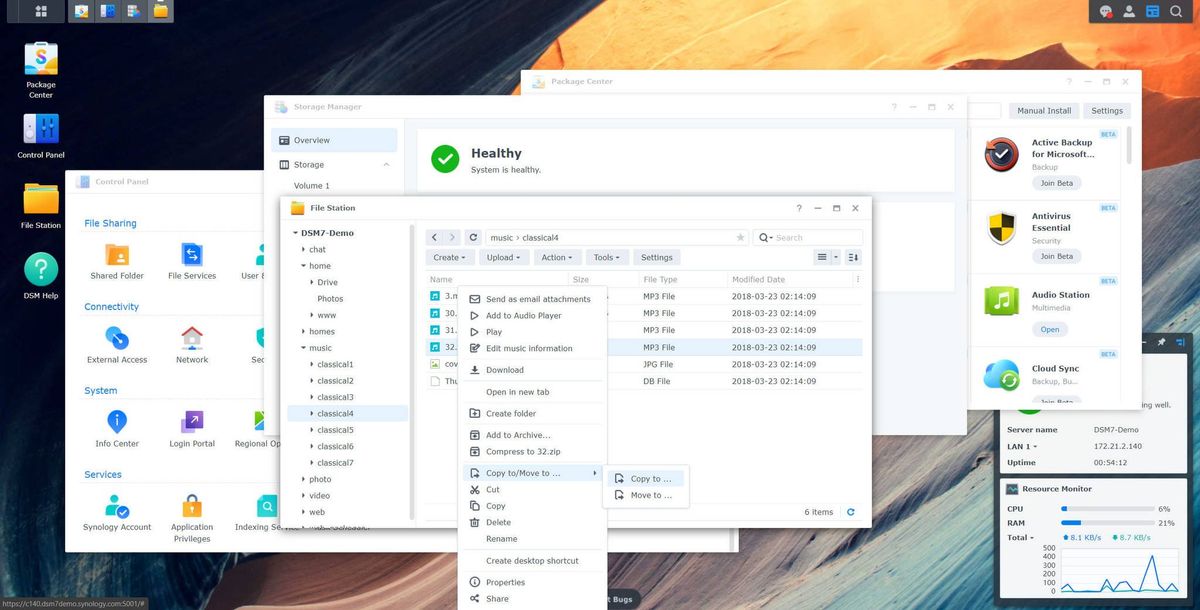Choose Add to Audio Player menu item
Image resolution: width=1200 pixels, height=610 pixels.
tap(532, 315)
